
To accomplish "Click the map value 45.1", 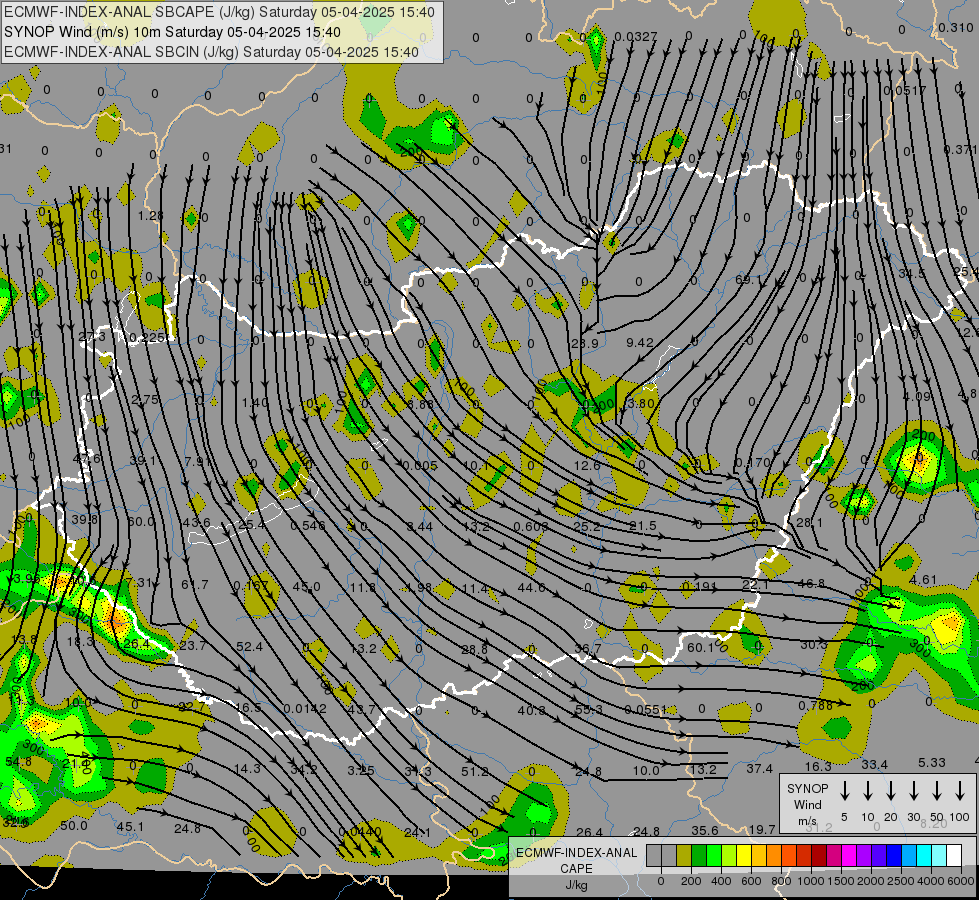I will click(x=130, y=827).
